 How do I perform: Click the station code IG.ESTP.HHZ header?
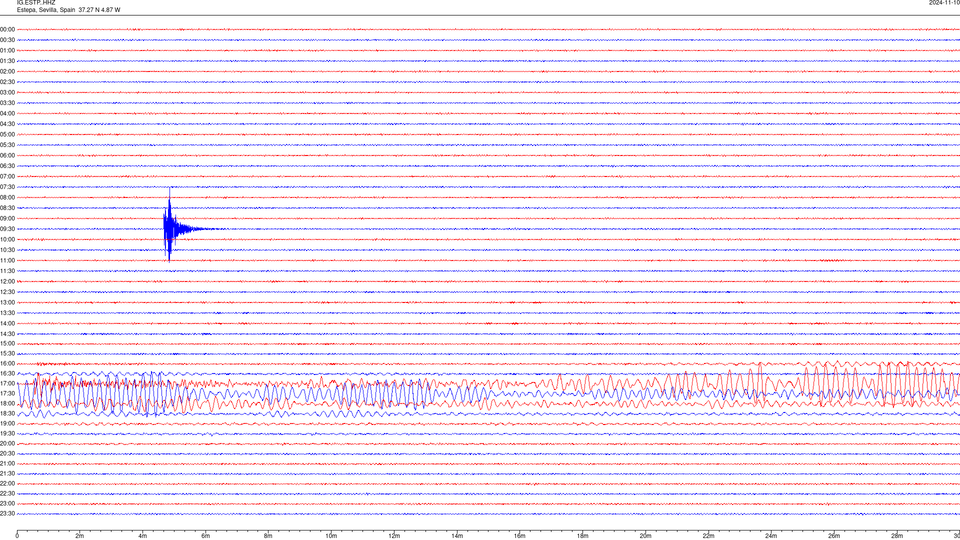pos(36,2)
